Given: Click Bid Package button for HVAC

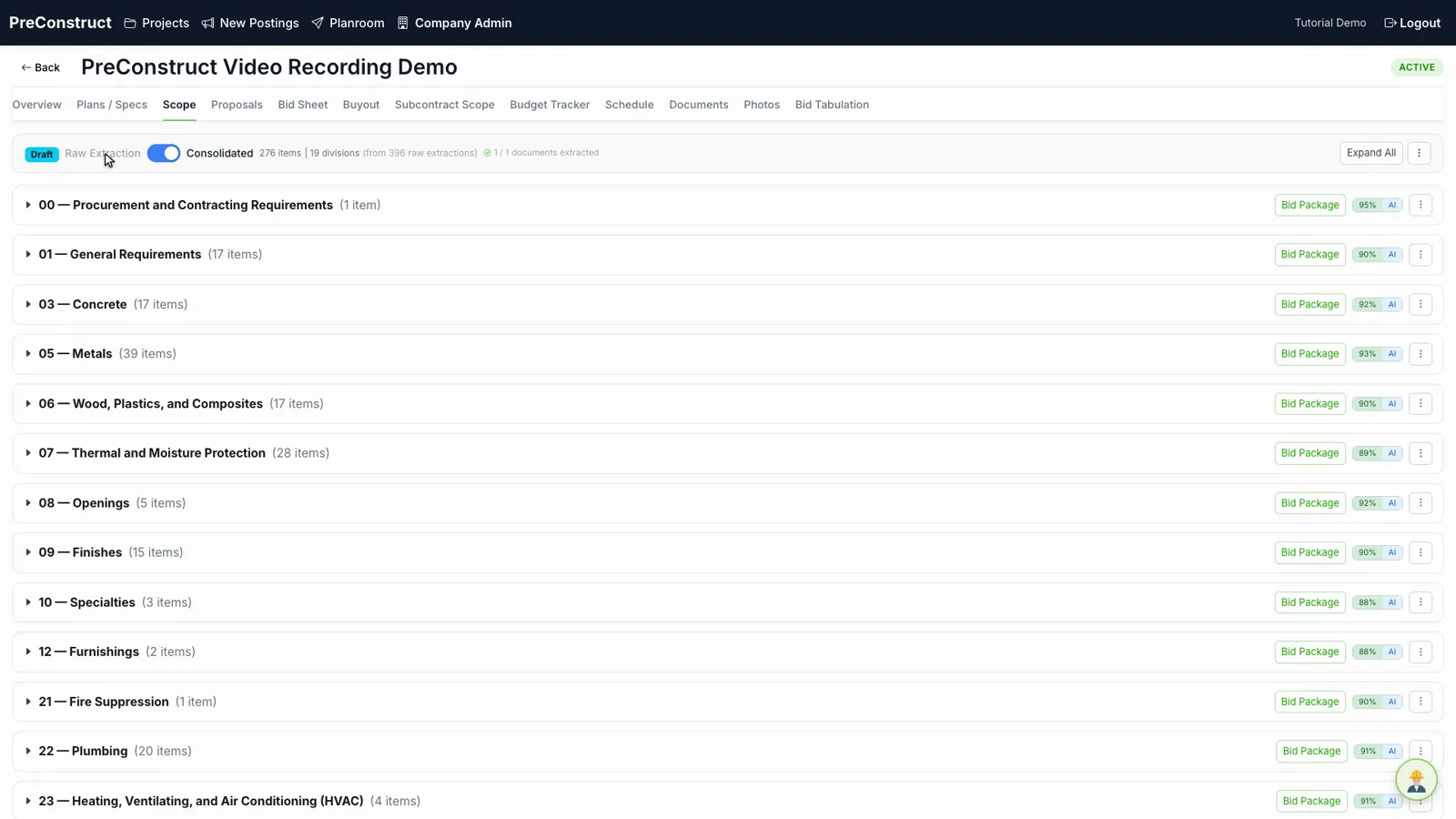Looking at the screenshot, I should point(1311,801).
